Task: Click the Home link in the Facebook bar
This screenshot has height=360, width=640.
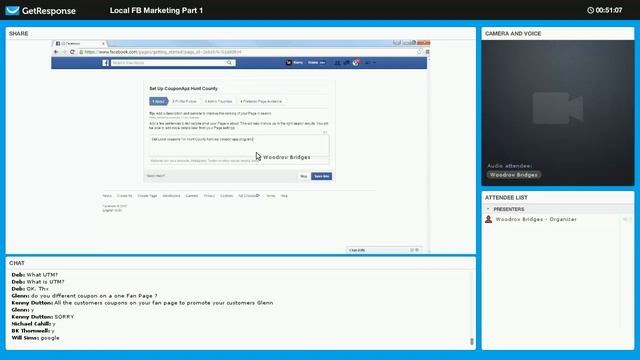Action: (x=313, y=62)
